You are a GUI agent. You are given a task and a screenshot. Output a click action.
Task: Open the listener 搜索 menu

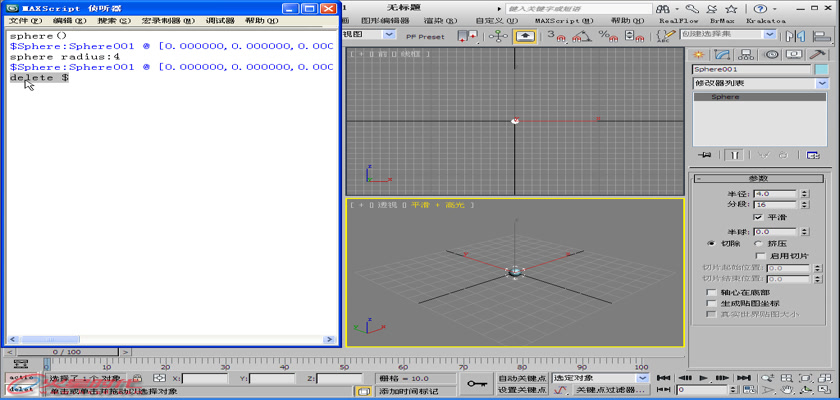tap(114, 21)
